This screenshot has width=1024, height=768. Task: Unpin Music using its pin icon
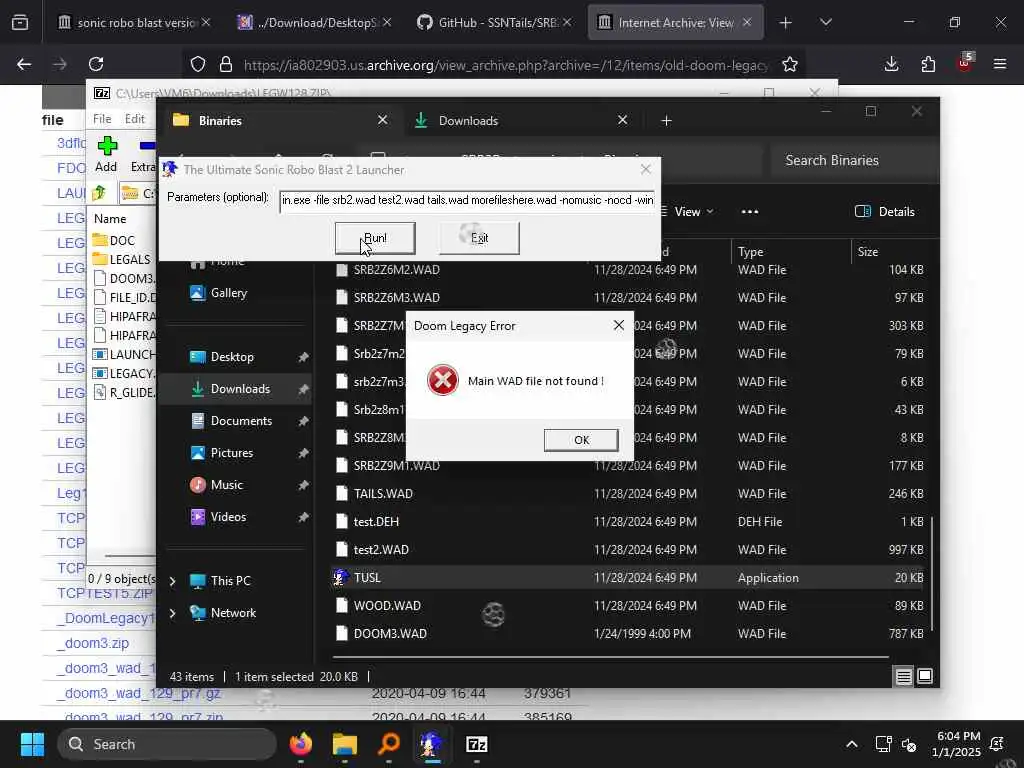click(303, 485)
